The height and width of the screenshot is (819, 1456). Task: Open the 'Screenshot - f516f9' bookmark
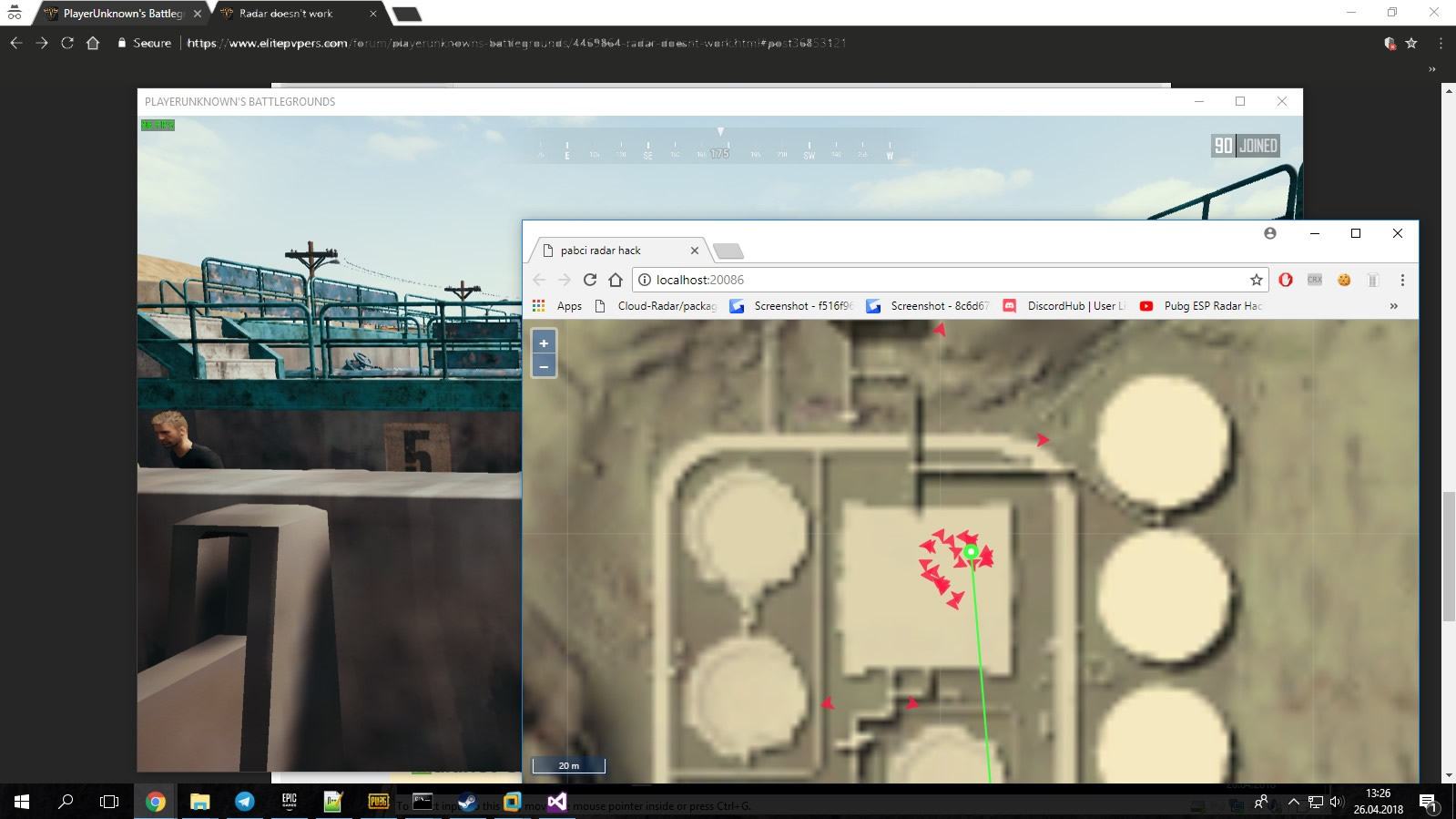792,306
